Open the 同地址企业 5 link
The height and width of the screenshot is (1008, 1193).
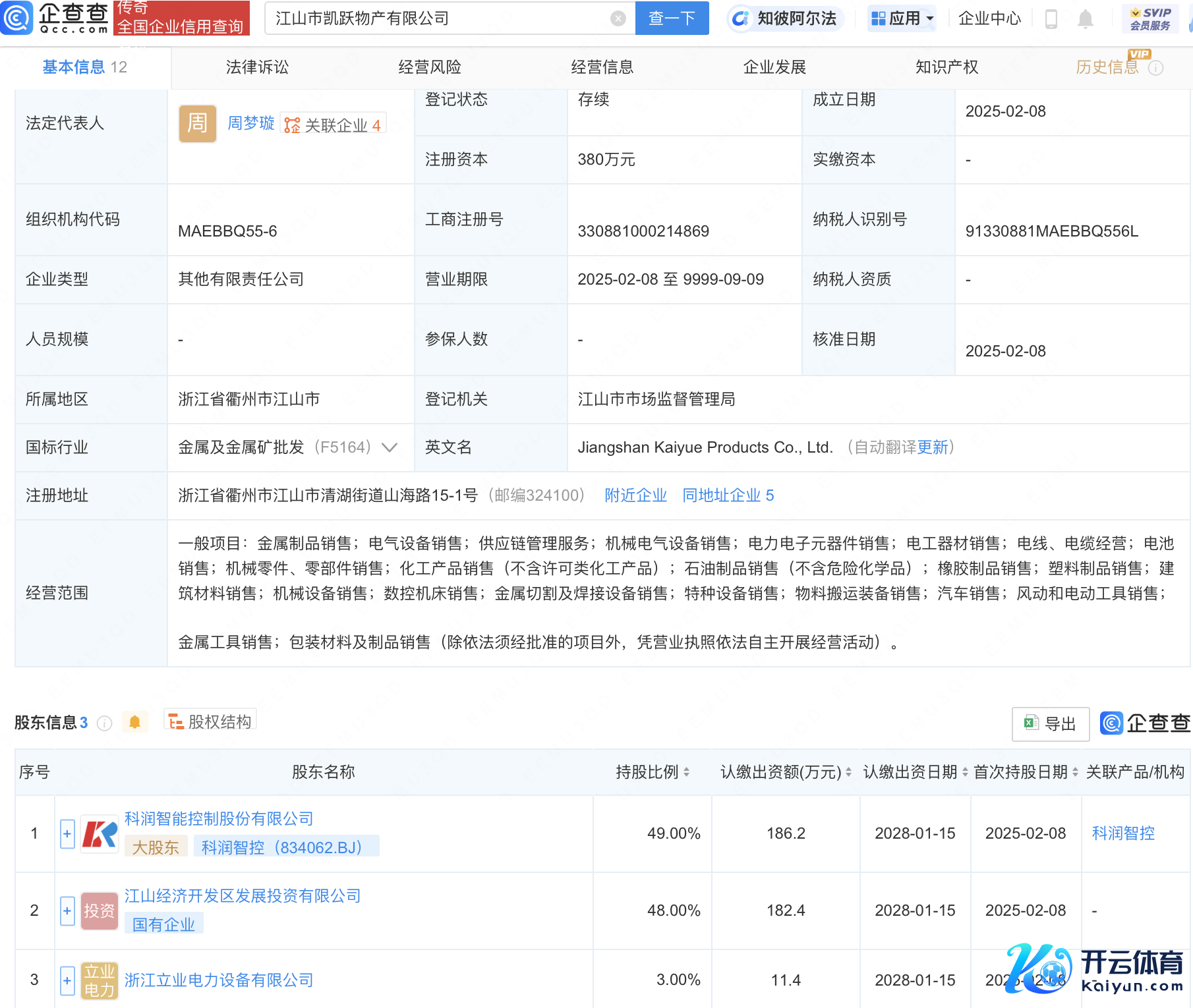click(x=728, y=495)
